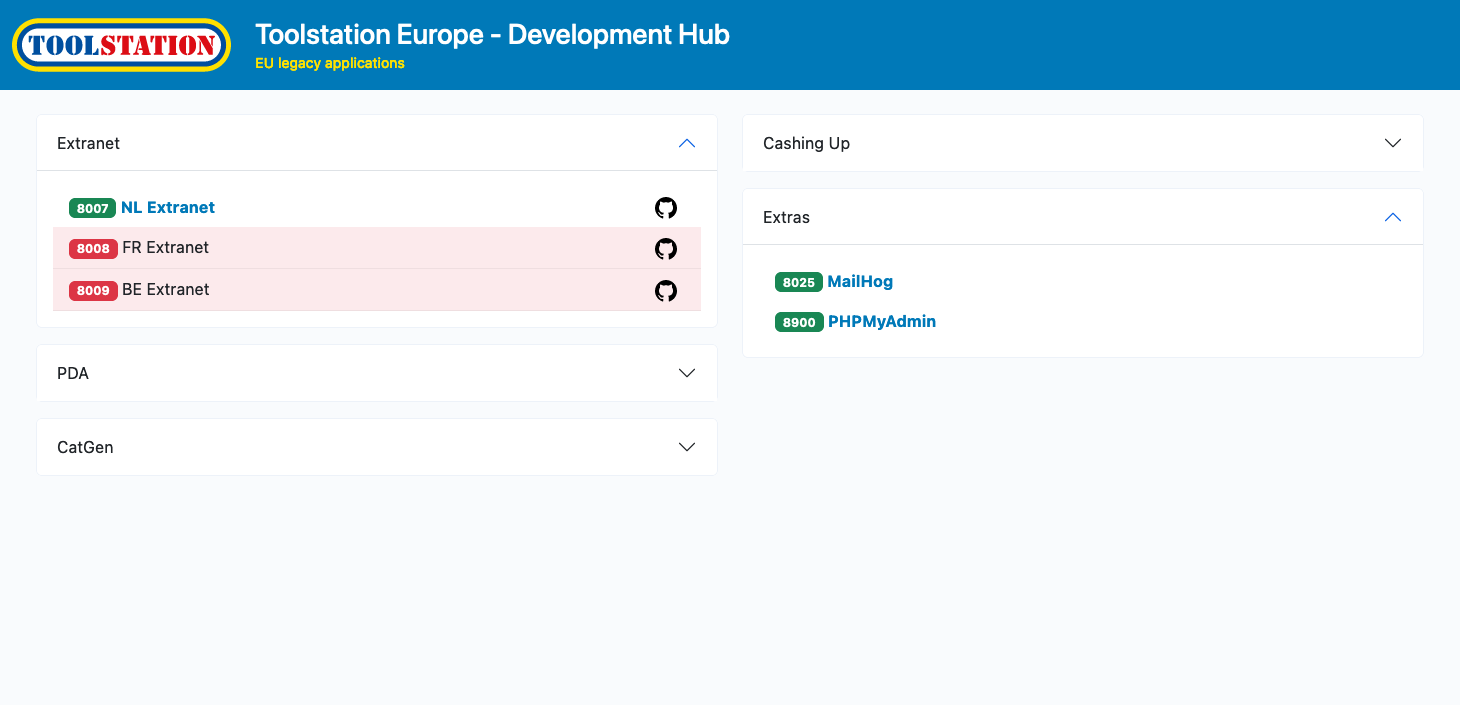Screen dimensions: 1460x705
Task: Open GitHub repo icon for NL Extranet
Action: [x=666, y=208]
